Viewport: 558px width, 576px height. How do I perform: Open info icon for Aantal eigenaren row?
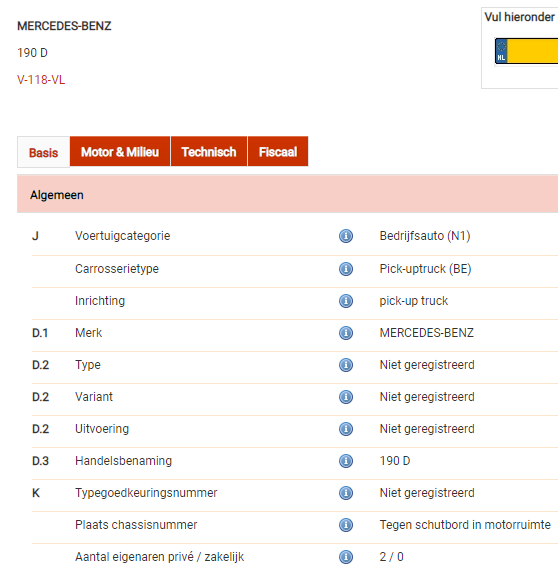346,557
